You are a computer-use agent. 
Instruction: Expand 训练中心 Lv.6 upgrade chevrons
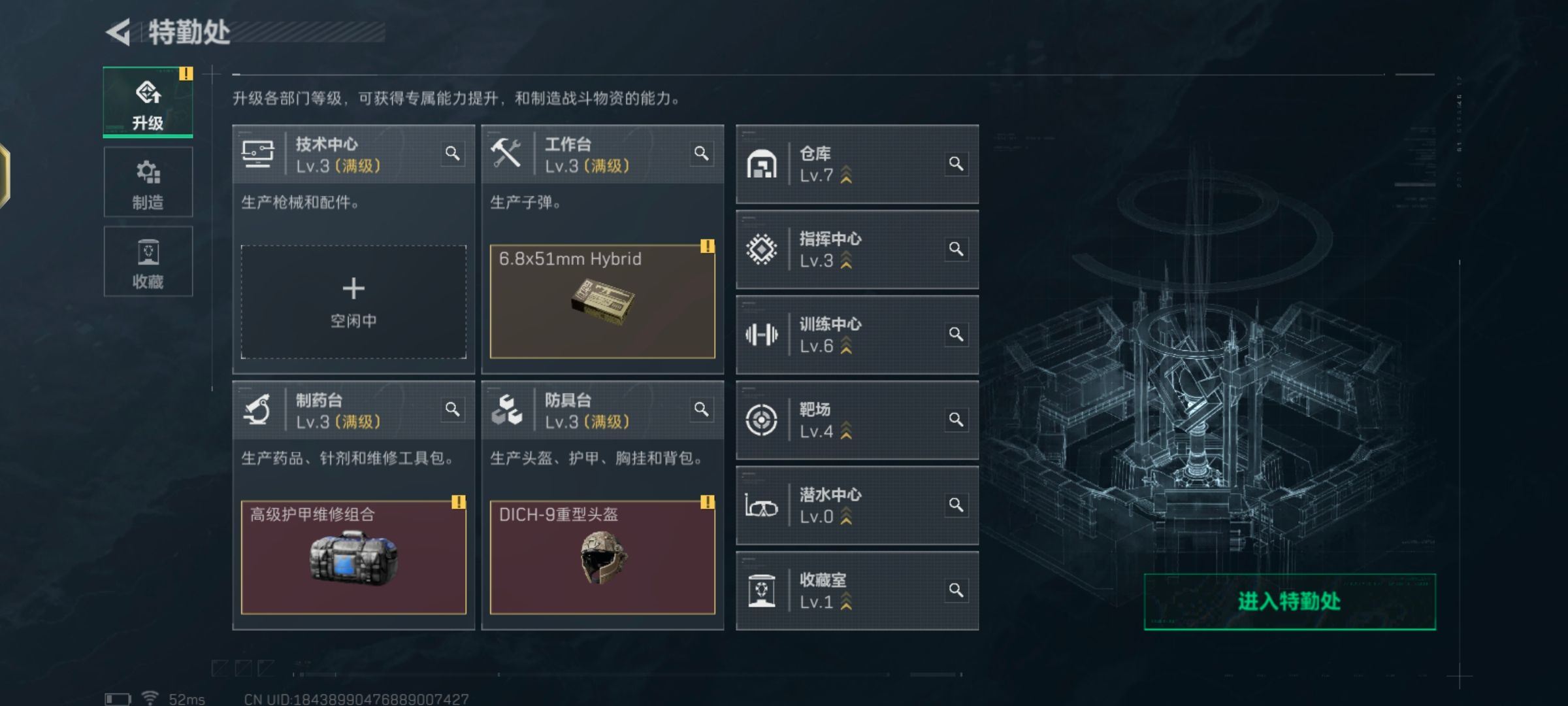[x=846, y=346]
